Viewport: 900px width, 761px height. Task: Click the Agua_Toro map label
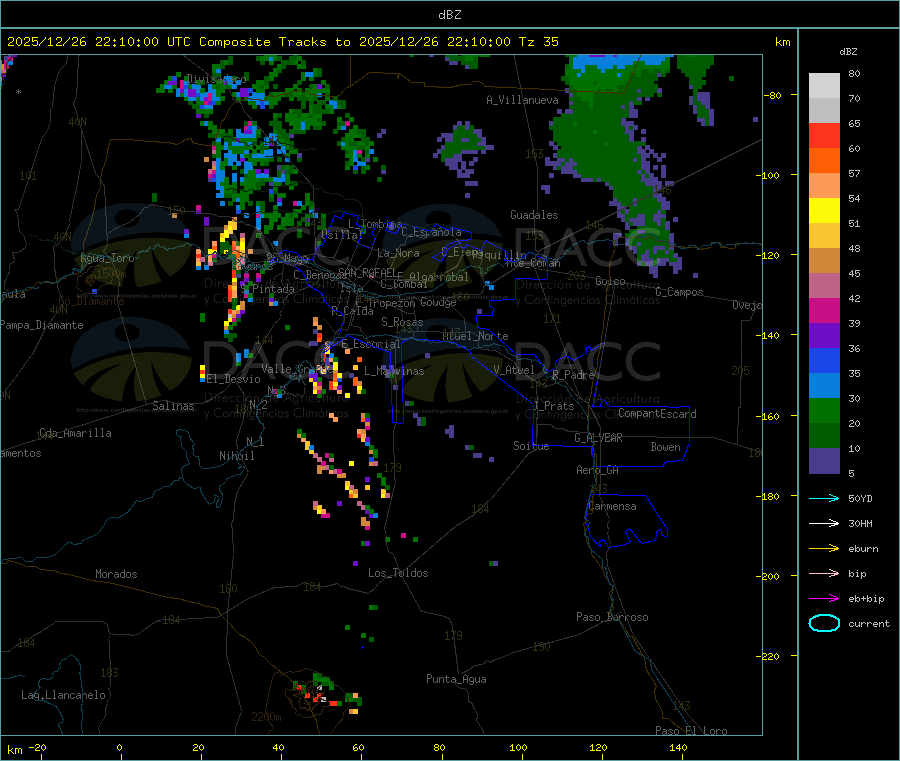[107, 258]
